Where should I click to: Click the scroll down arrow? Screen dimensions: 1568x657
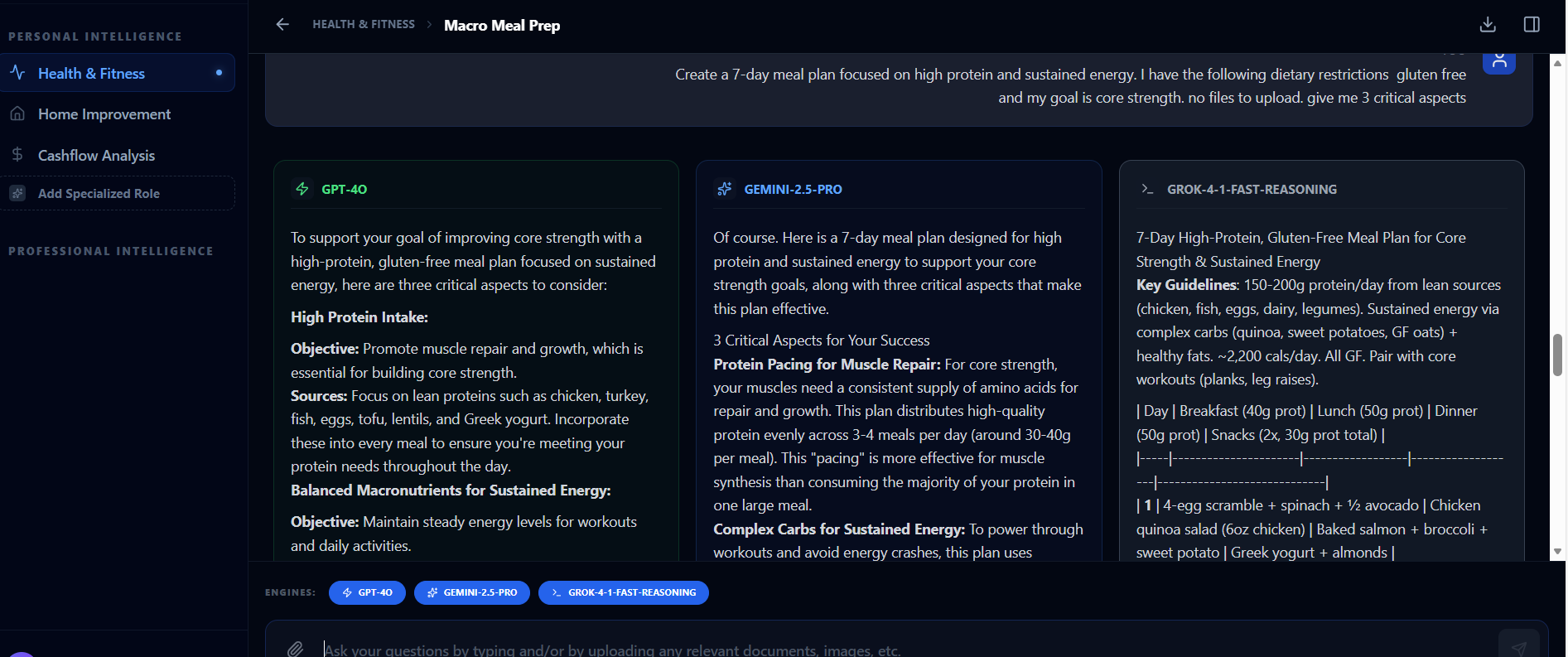tap(1557, 551)
